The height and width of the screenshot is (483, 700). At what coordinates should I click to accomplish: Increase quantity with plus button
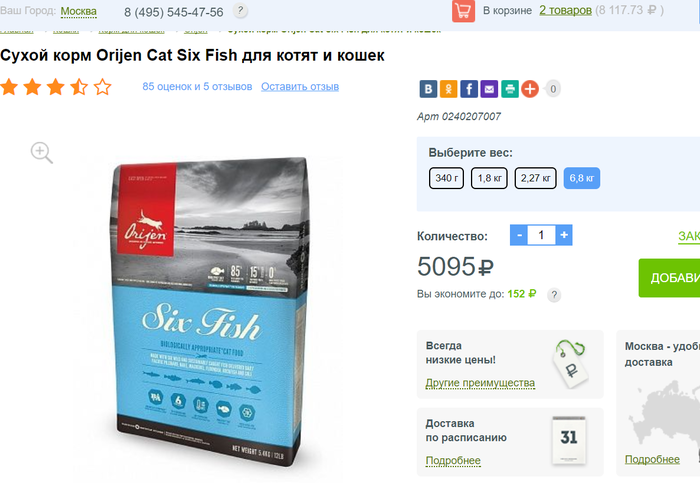click(564, 235)
